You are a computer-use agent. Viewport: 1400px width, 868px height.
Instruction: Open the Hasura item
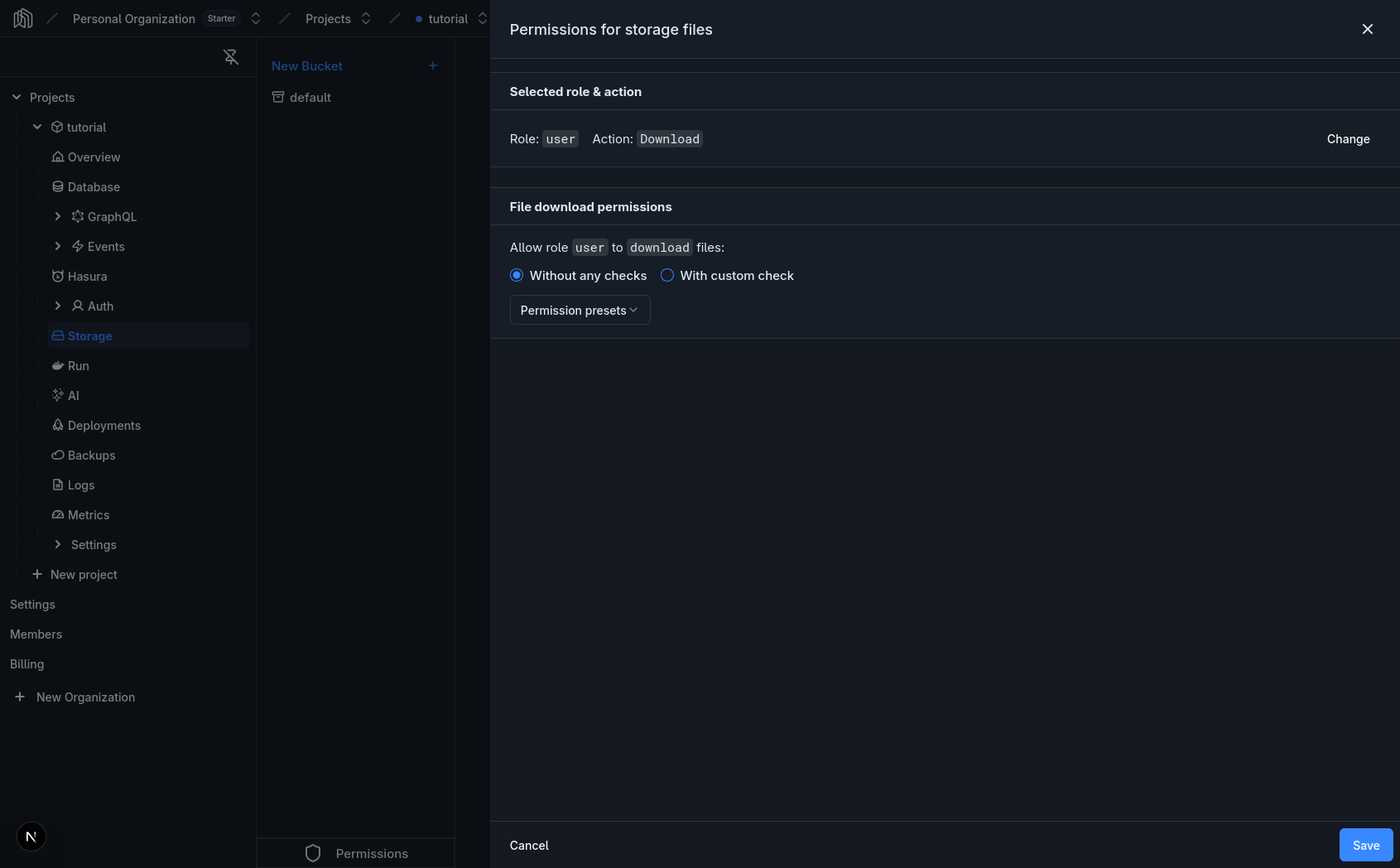point(87,276)
